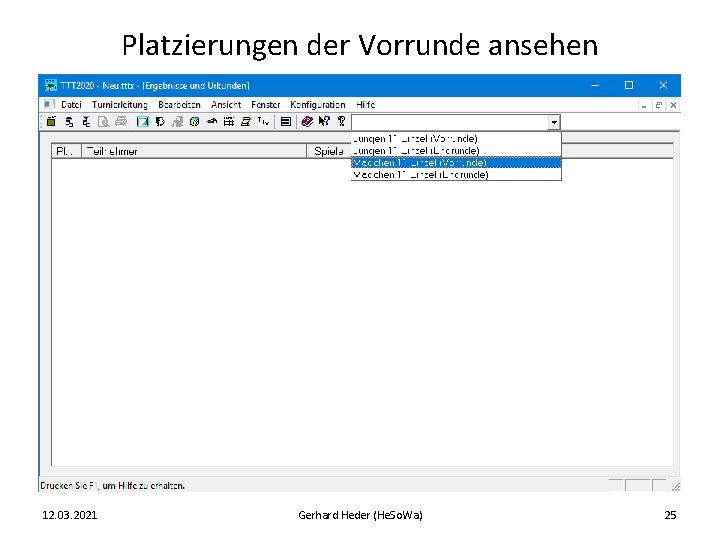Select highlighted Mädchen Einzel (Vorrunde) entry

coord(456,163)
